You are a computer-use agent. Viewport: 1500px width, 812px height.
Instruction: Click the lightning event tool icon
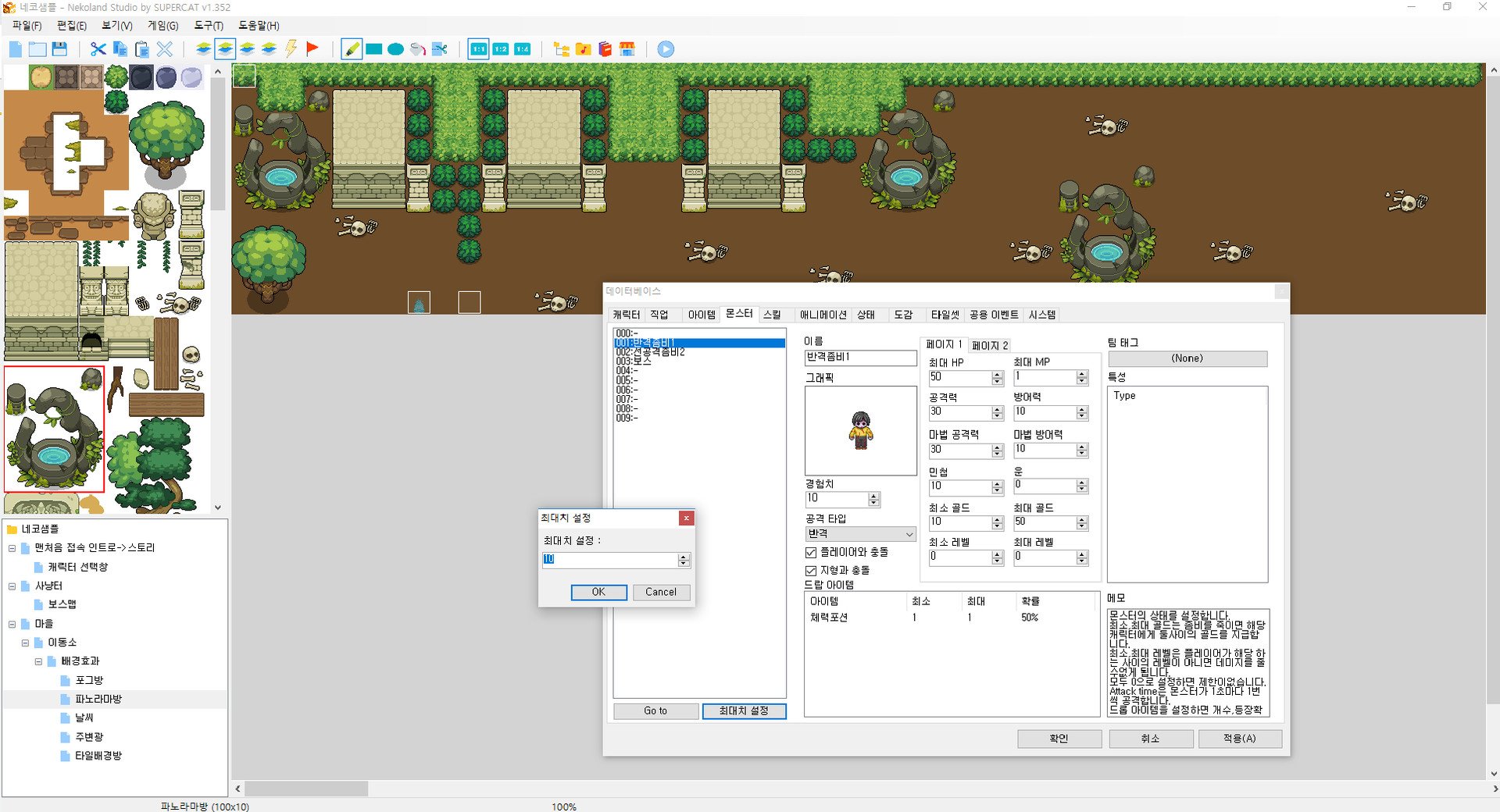pos(291,48)
